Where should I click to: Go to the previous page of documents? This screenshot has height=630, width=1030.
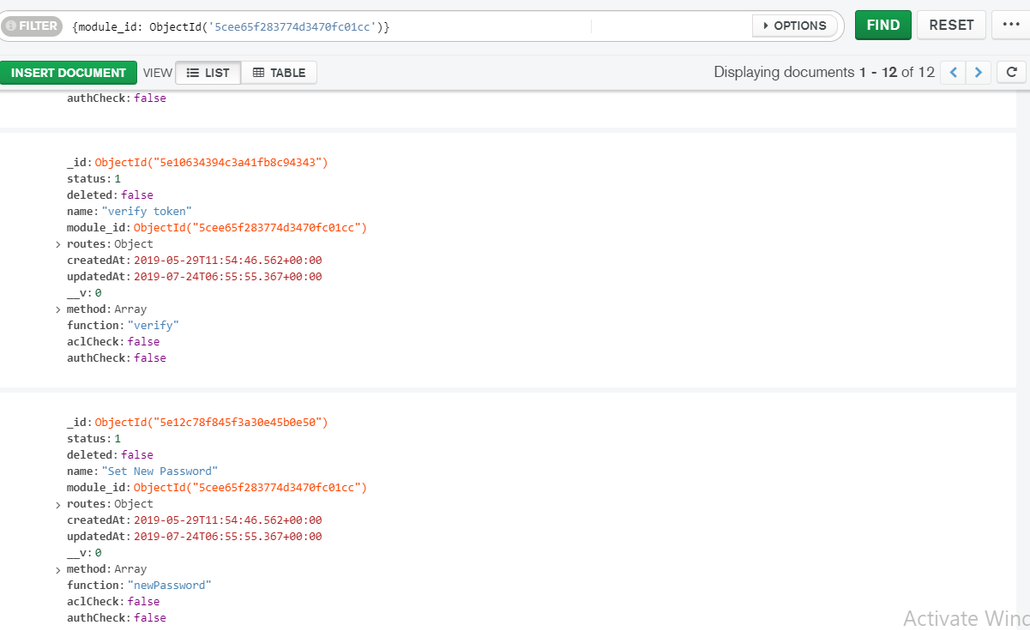point(953,72)
